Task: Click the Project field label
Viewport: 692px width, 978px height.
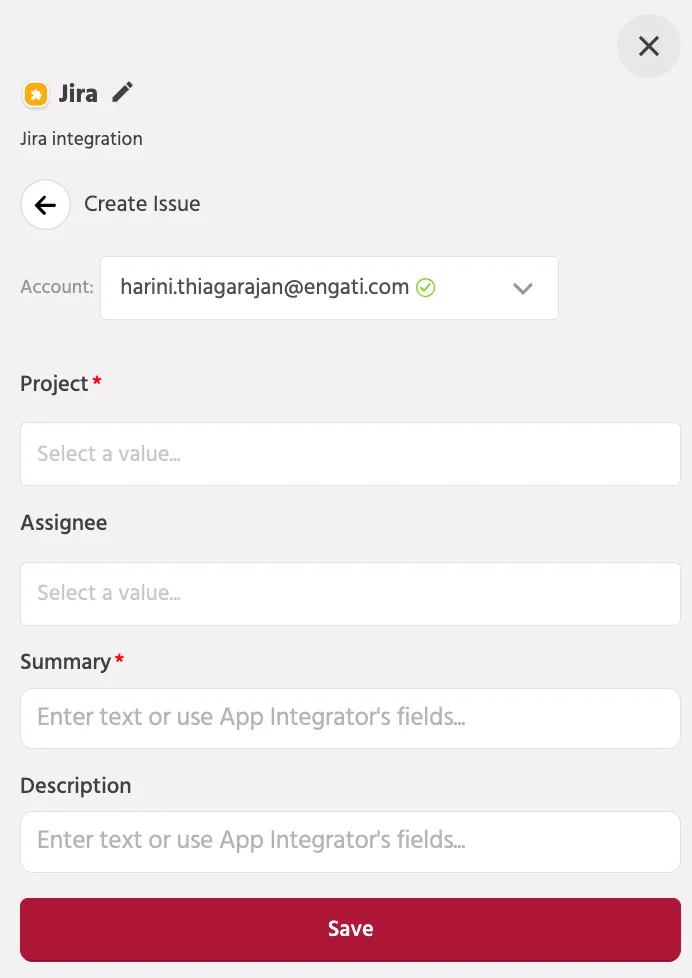Action: [54, 384]
